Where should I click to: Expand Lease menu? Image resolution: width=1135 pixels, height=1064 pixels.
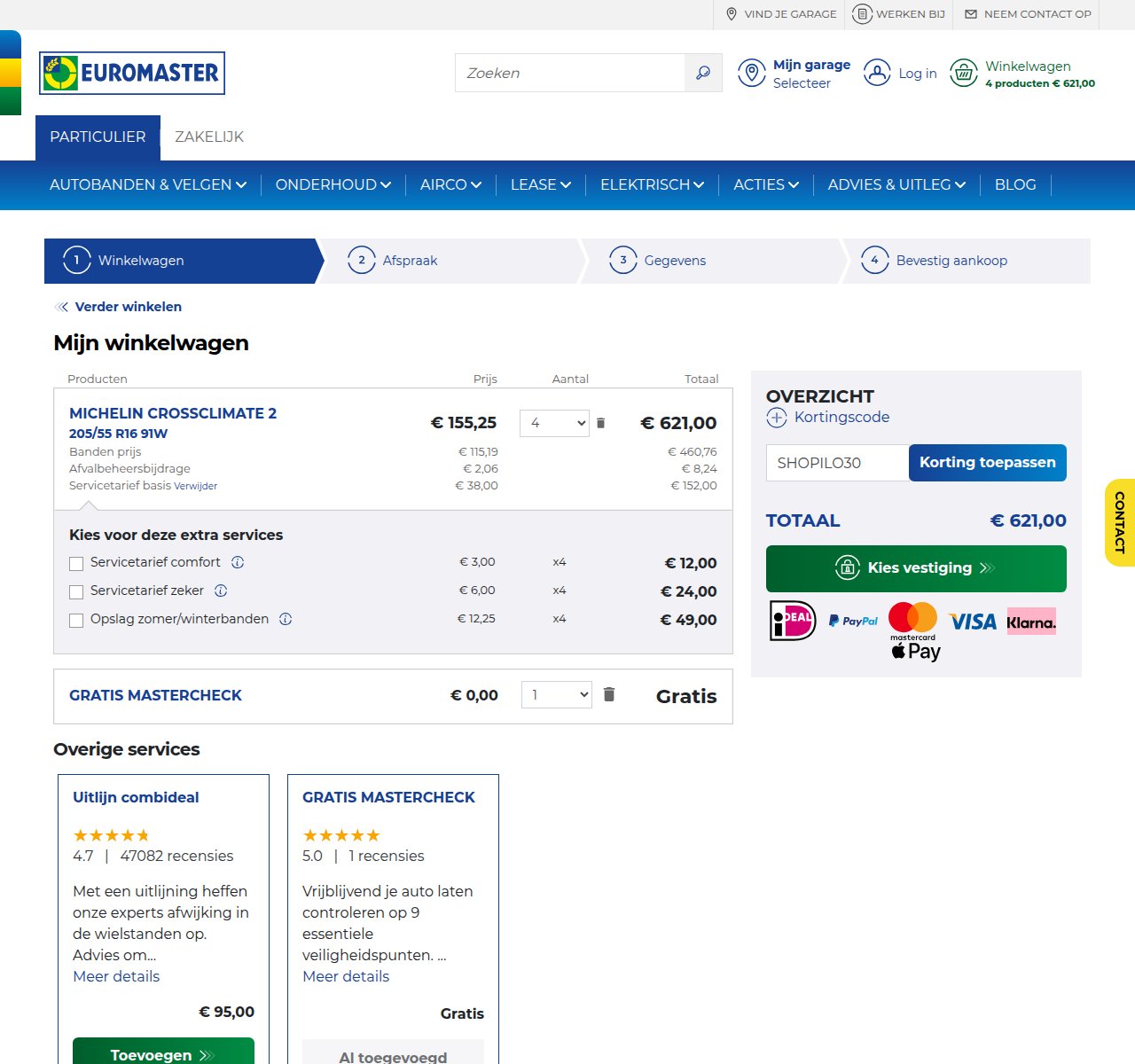click(541, 184)
